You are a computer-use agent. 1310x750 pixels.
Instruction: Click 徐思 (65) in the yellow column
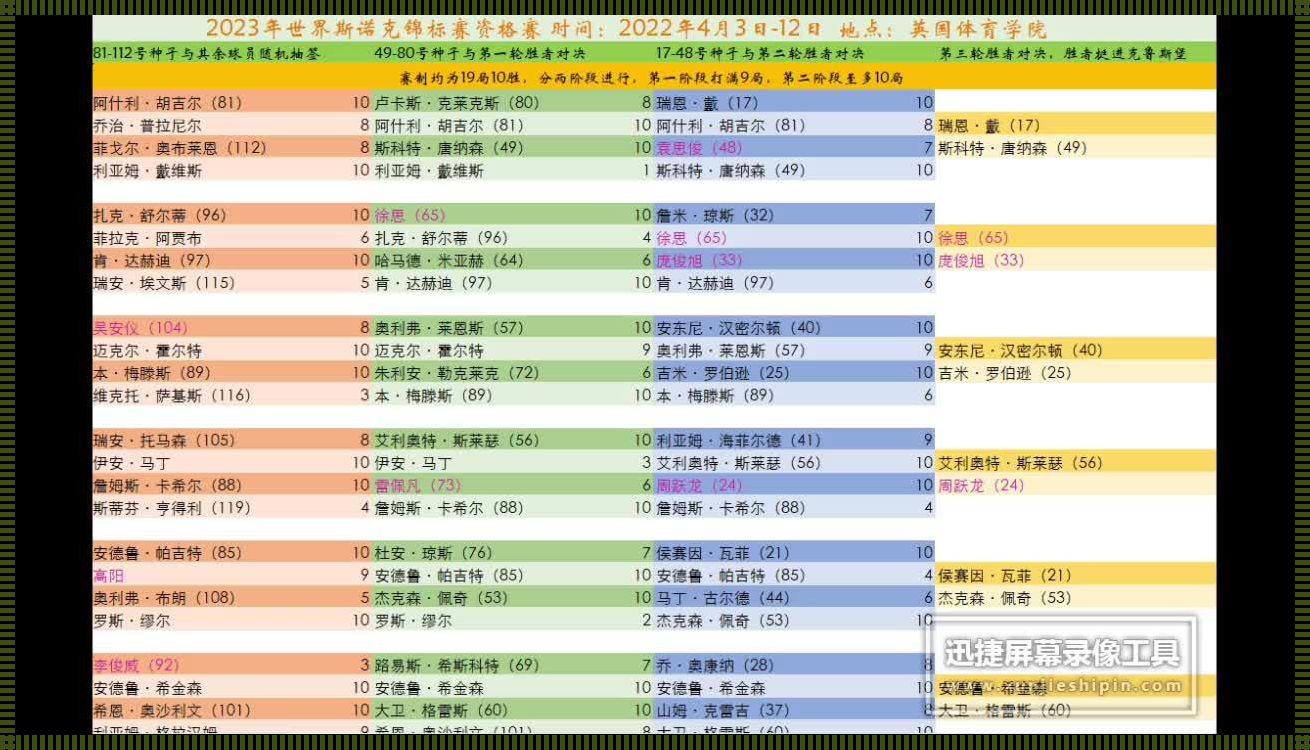pos(974,238)
